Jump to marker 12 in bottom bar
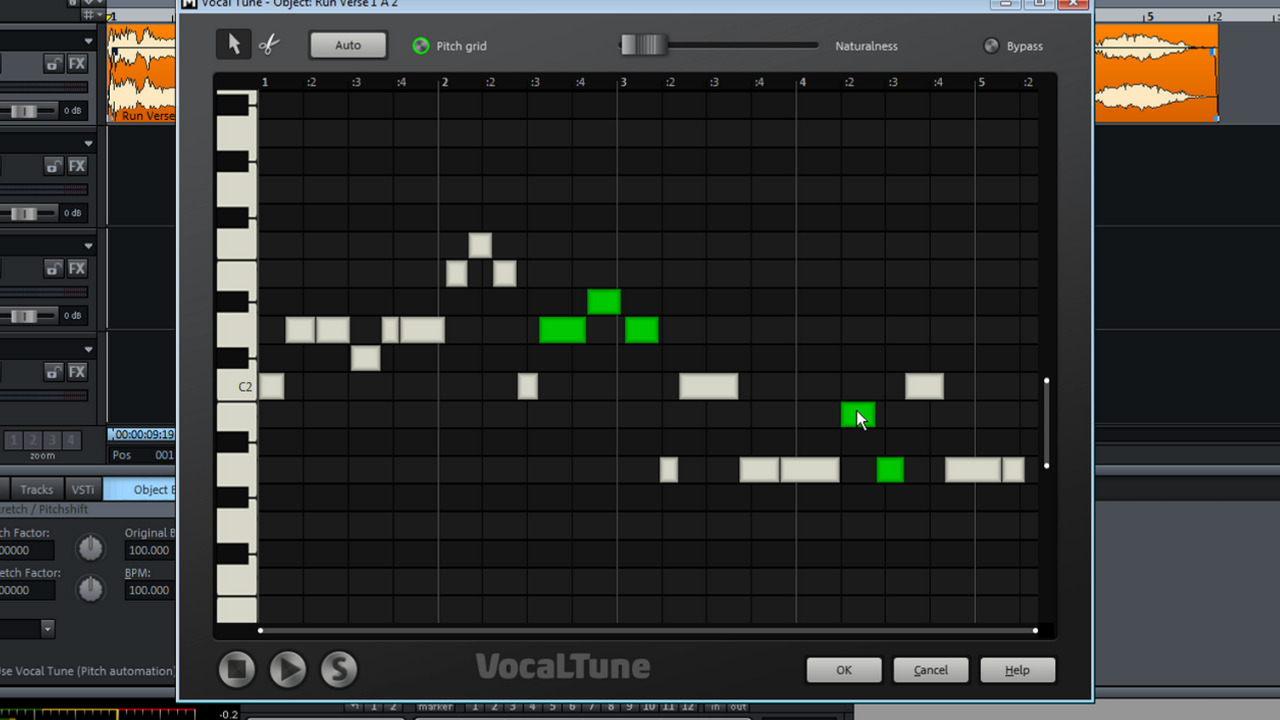The width and height of the screenshot is (1280, 720). pyautogui.click(x=688, y=707)
